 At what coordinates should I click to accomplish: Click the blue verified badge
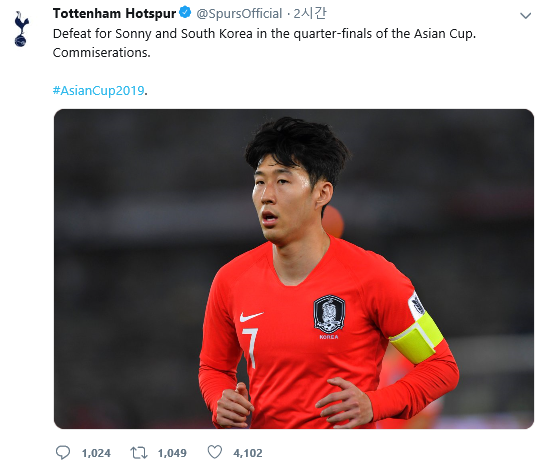pos(185,13)
